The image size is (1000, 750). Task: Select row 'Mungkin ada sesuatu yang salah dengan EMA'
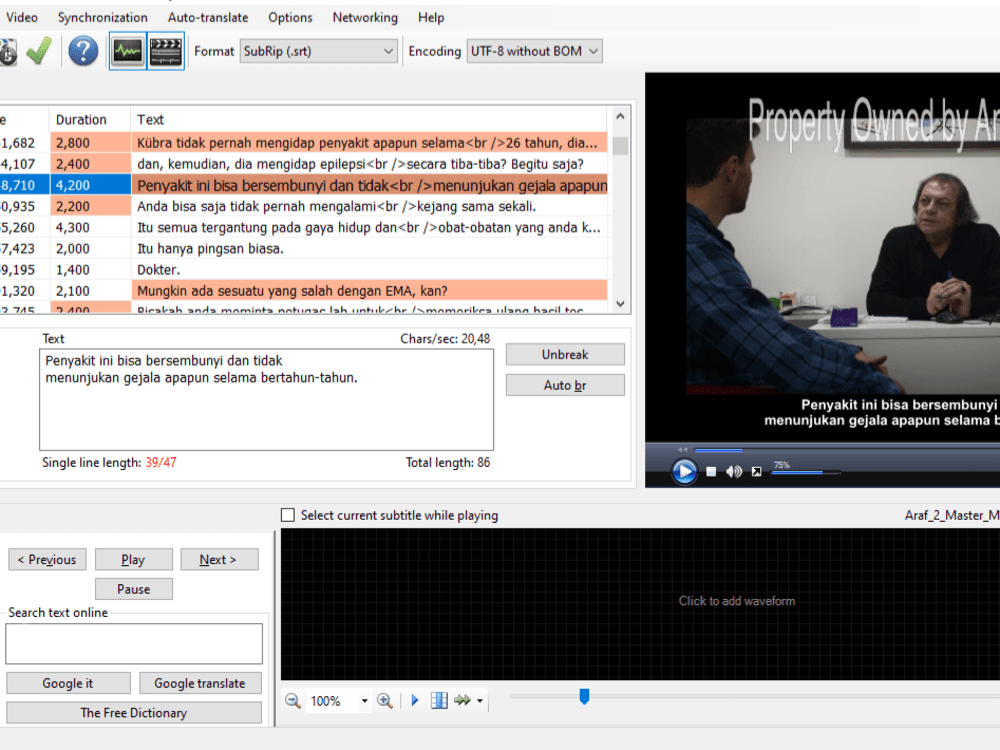(x=304, y=291)
